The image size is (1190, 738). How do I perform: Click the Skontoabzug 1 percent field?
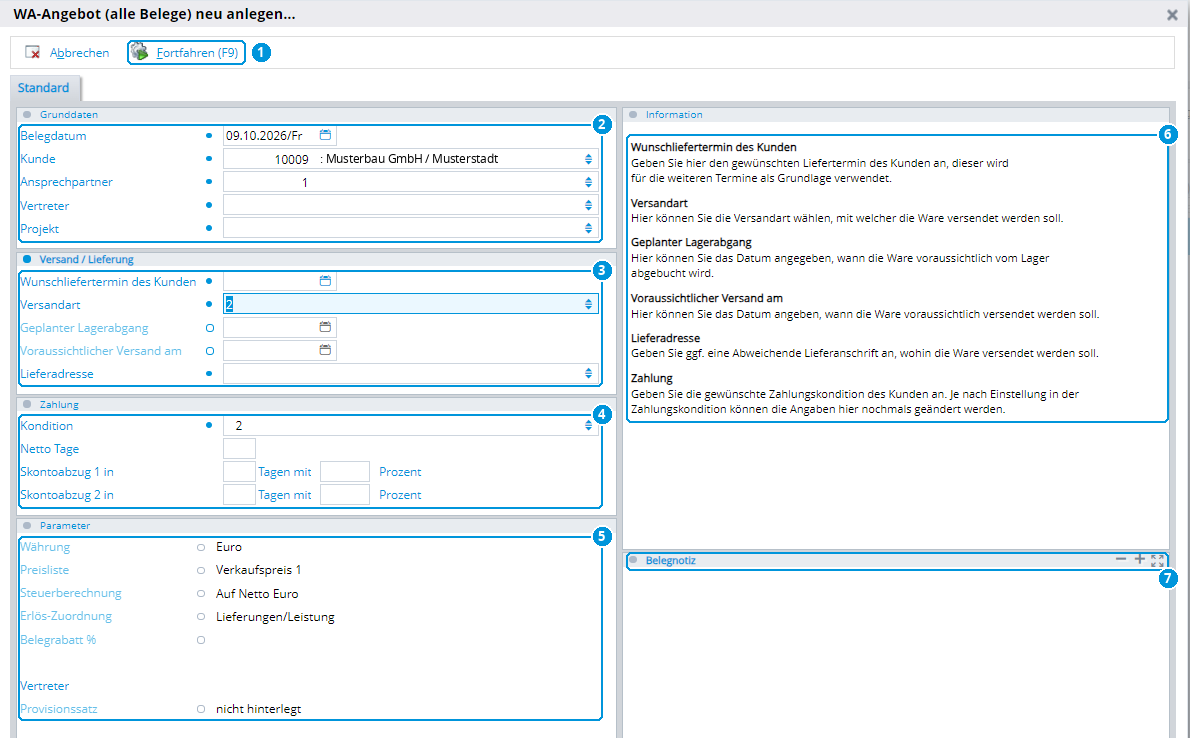click(x=345, y=472)
